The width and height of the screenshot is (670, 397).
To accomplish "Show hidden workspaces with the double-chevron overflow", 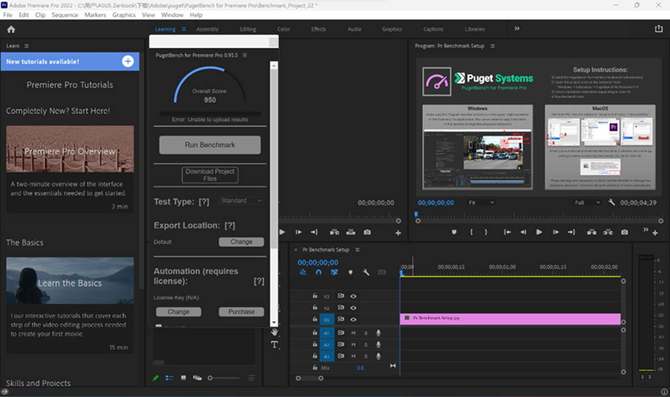I will point(517,29).
